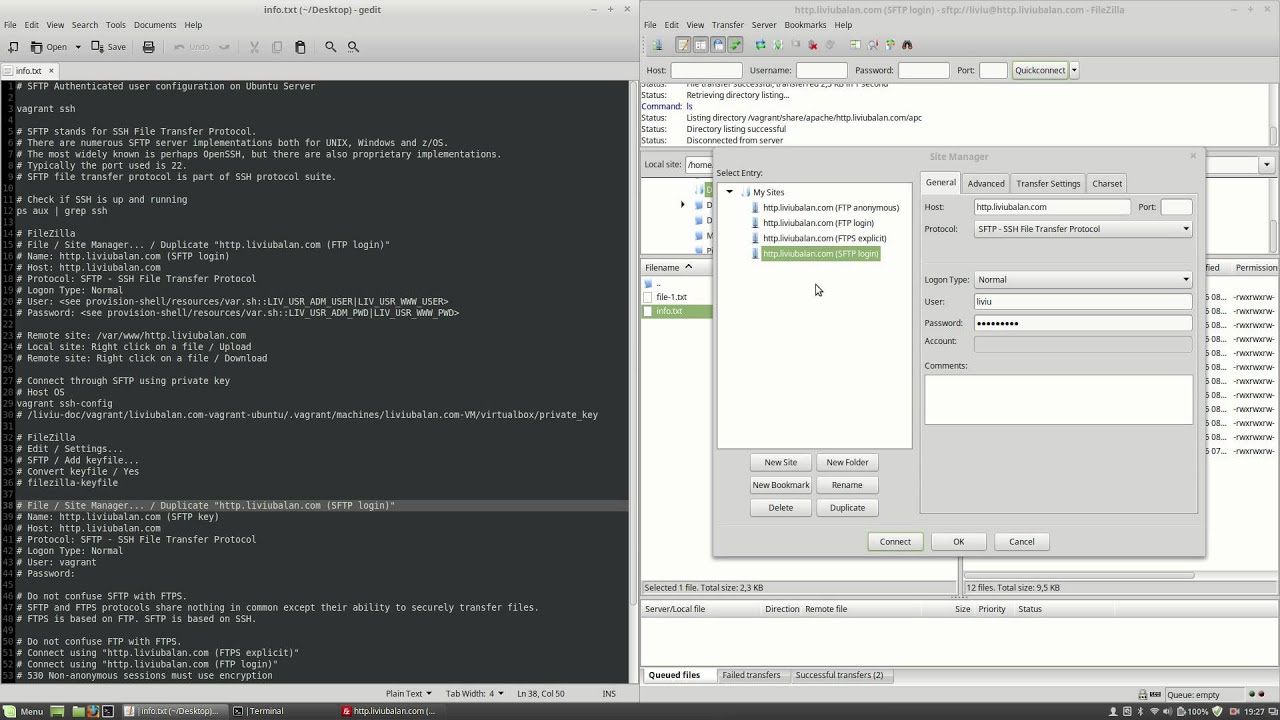This screenshot has height=720, width=1280.
Task: Click the New Site button
Action: click(781, 462)
